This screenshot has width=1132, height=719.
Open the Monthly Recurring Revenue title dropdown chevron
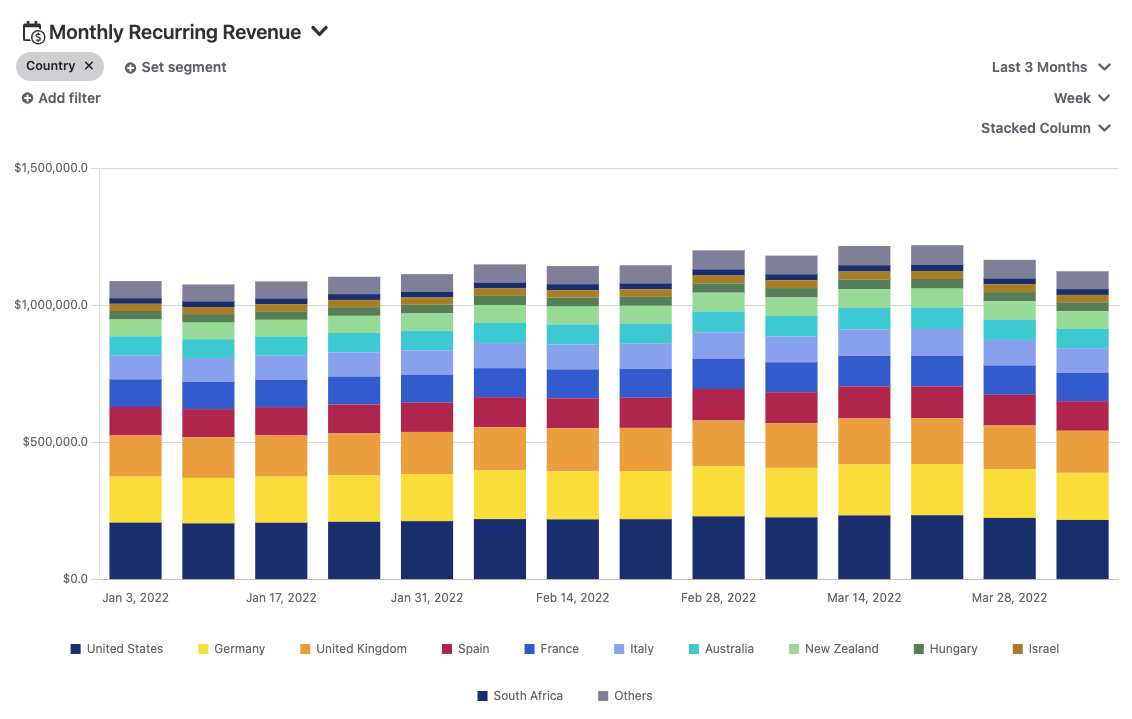pyautogui.click(x=320, y=32)
